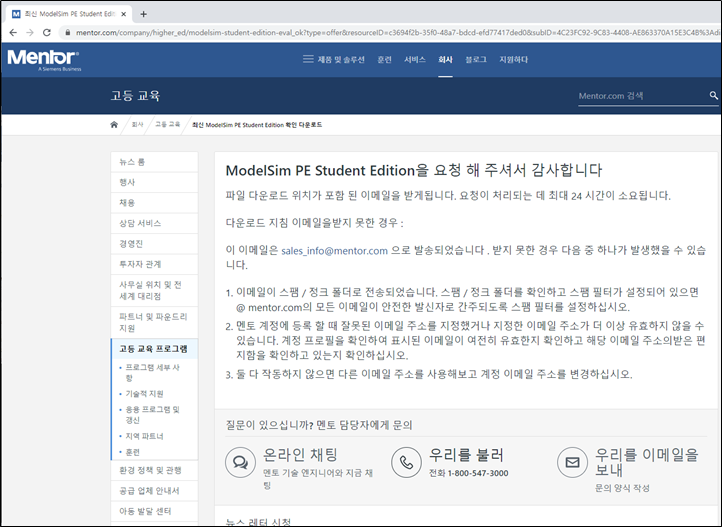722x527 pixels.
Task: Select 환경 정책 및 관행 in sidebar
Action: (154, 470)
